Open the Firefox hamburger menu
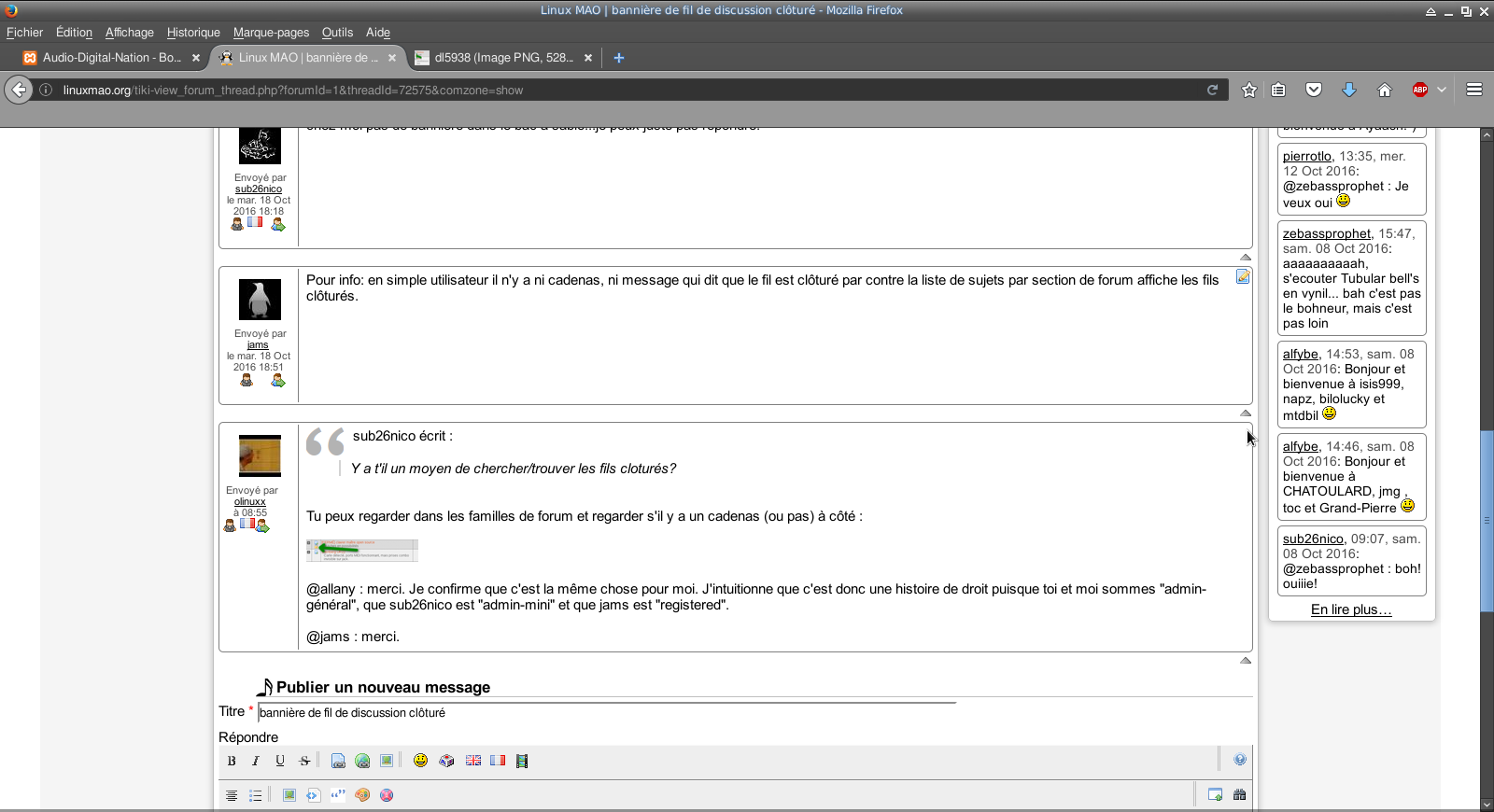1494x812 pixels. (1474, 90)
